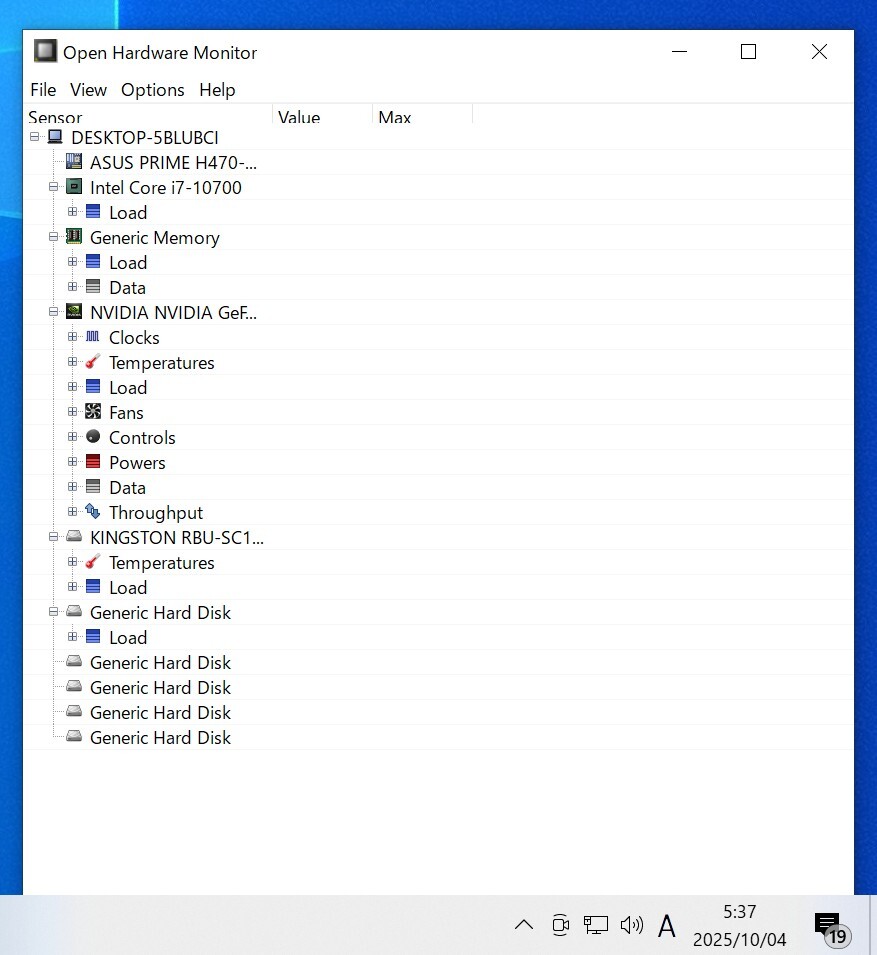This screenshot has width=877, height=955.
Task: Open the Help menu
Action: pos(217,90)
